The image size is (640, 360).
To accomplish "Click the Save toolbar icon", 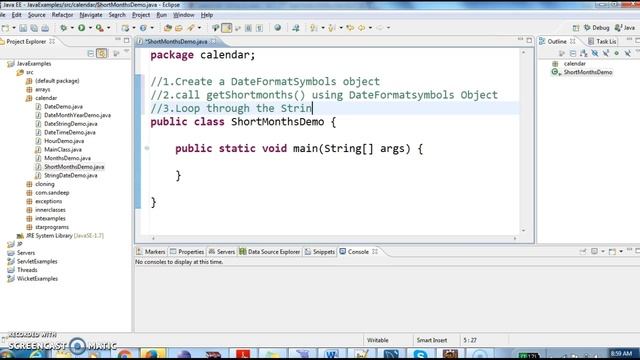I will [23, 28].
